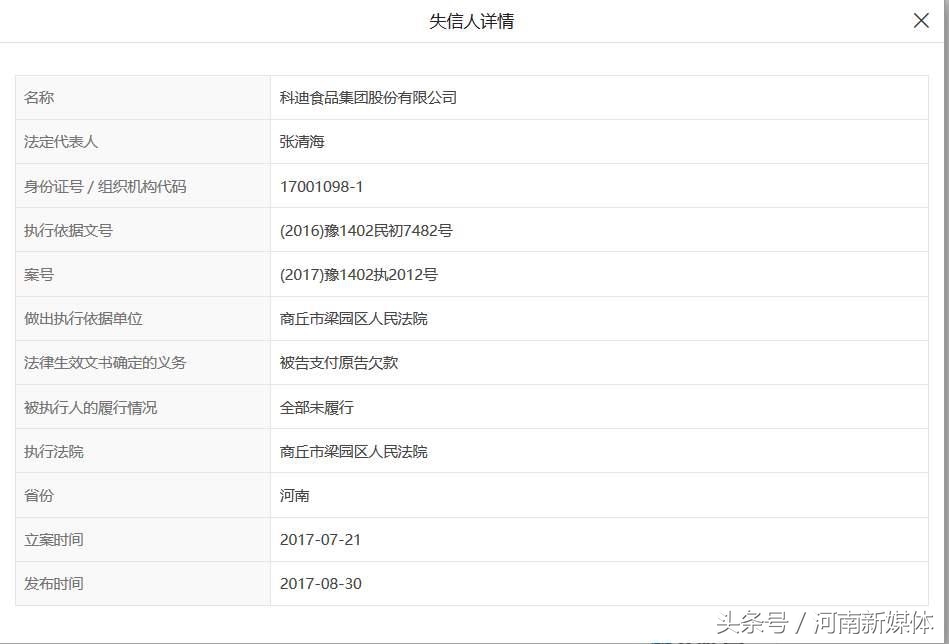Close the 失信人详情 dialog

coord(920,19)
